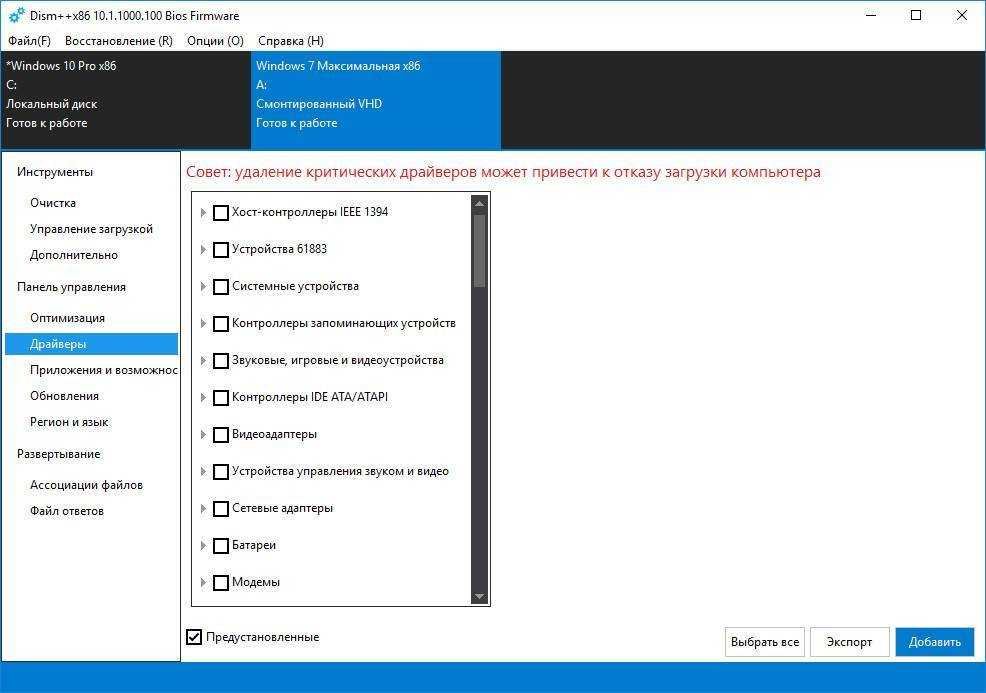Open the Восстановление (R) menu

pyautogui.click(x=119, y=41)
